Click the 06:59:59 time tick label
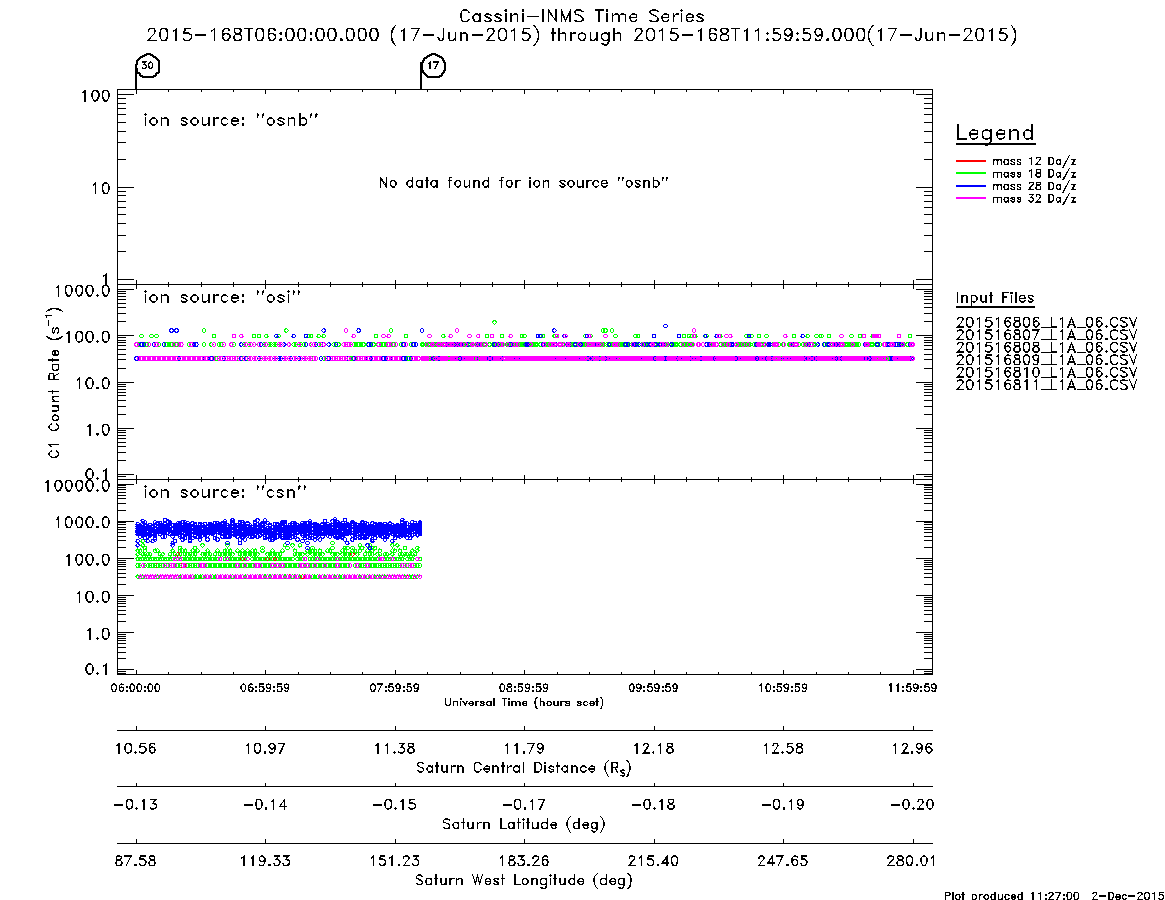This screenshot has height=900, width=1165. coord(265,688)
